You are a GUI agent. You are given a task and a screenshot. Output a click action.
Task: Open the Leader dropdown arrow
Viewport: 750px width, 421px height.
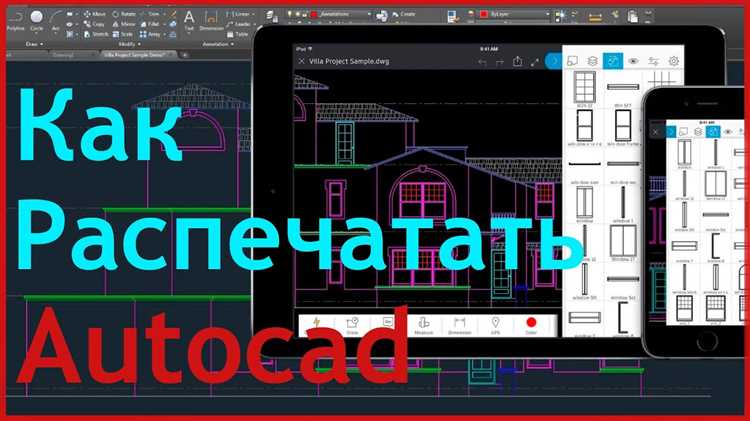pos(254,24)
